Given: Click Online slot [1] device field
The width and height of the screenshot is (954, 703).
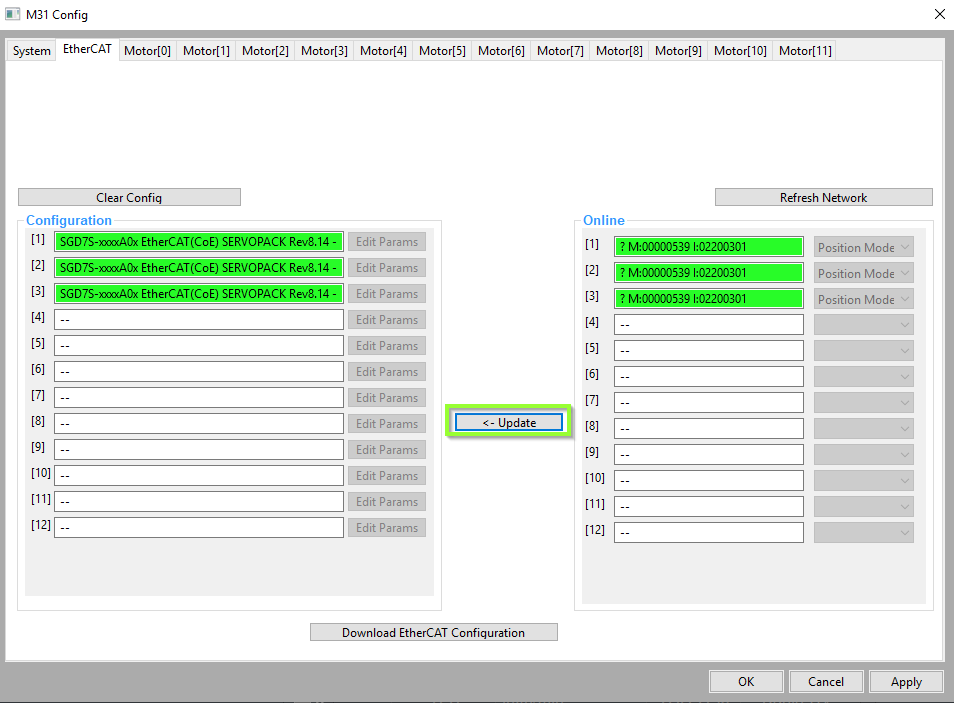Looking at the screenshot, I should point(709,247).
